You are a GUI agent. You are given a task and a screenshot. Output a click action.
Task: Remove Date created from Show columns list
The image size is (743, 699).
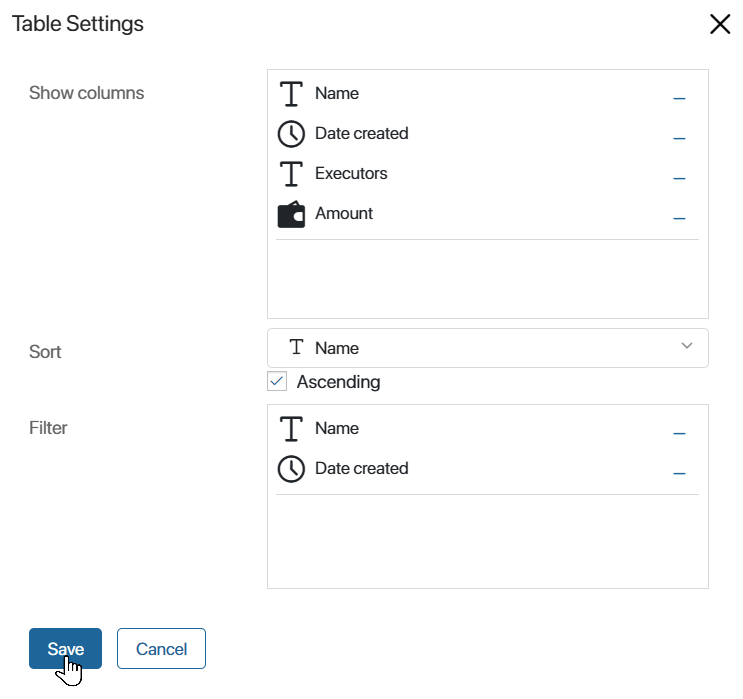[x=679, y=138]
